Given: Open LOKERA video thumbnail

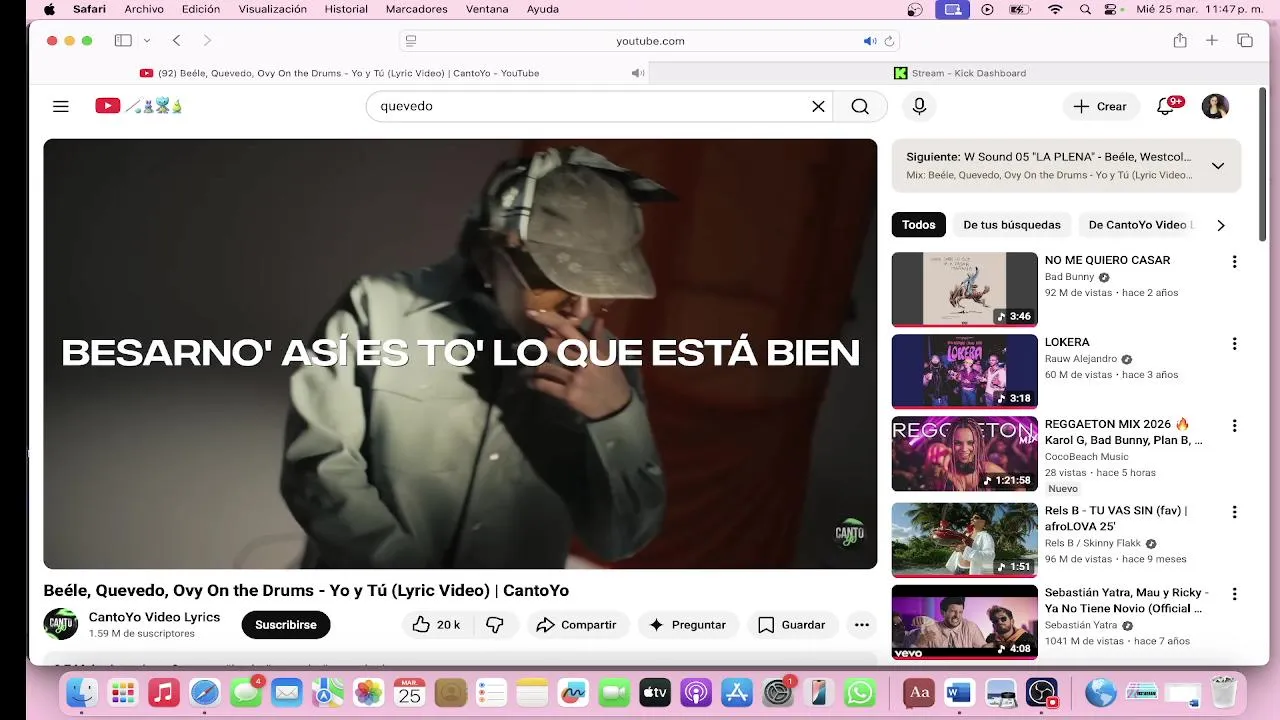Looking at the screenshot, I should 964,371.
